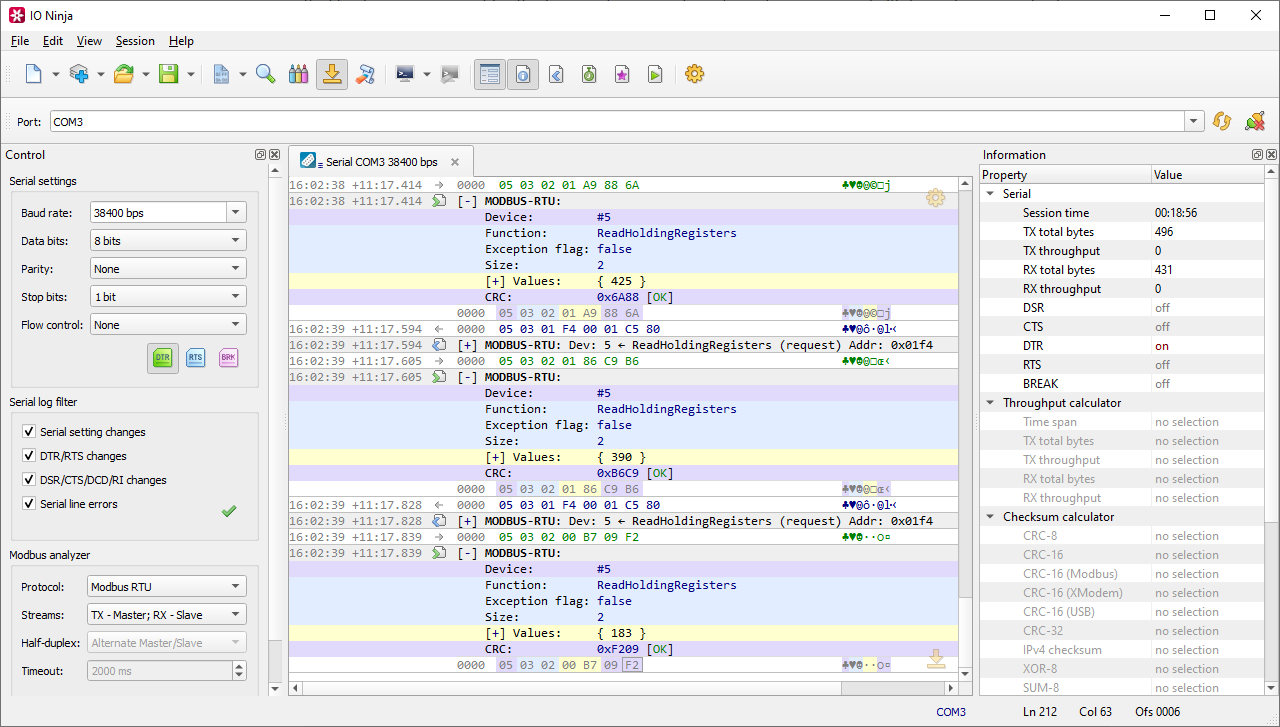The height and width of the screenshot is (727, 1280).
Task: Open the dropdown beside the terminal icon
Action: click(427, 75)
